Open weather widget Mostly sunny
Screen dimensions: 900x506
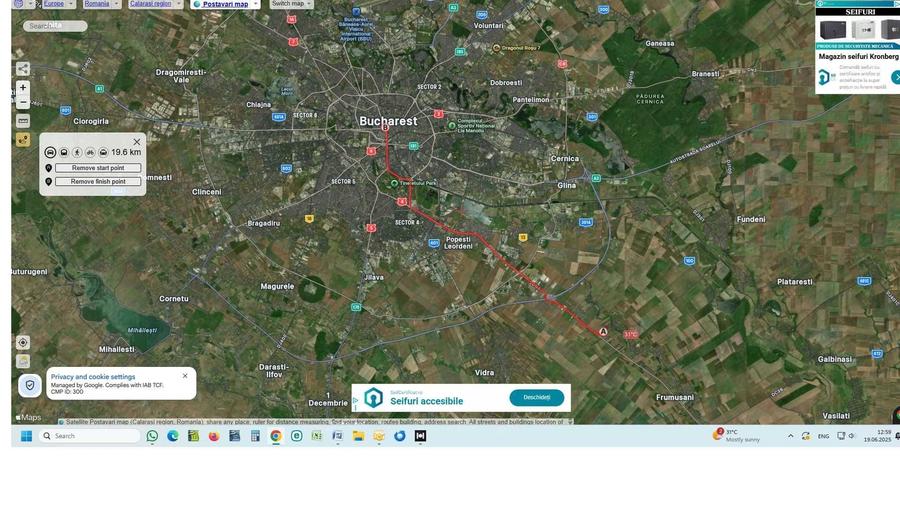point(736,435)
